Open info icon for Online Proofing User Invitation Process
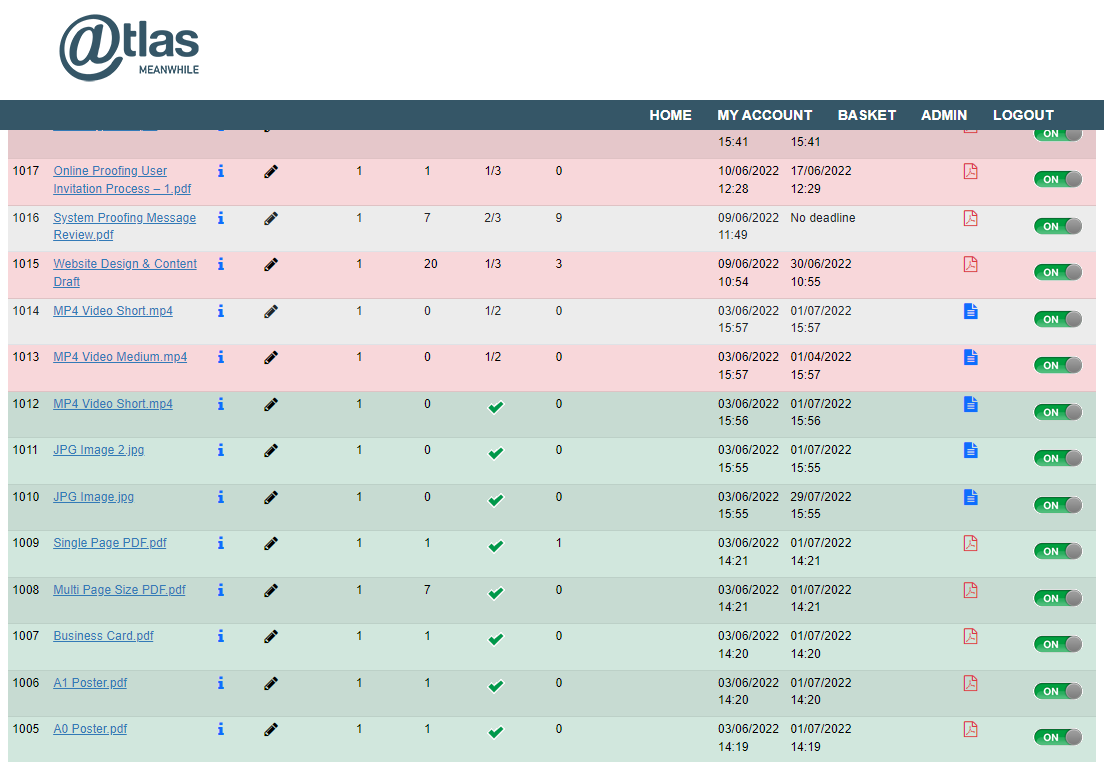Viewport: 1104px width, 762px height. coord(220,171)
